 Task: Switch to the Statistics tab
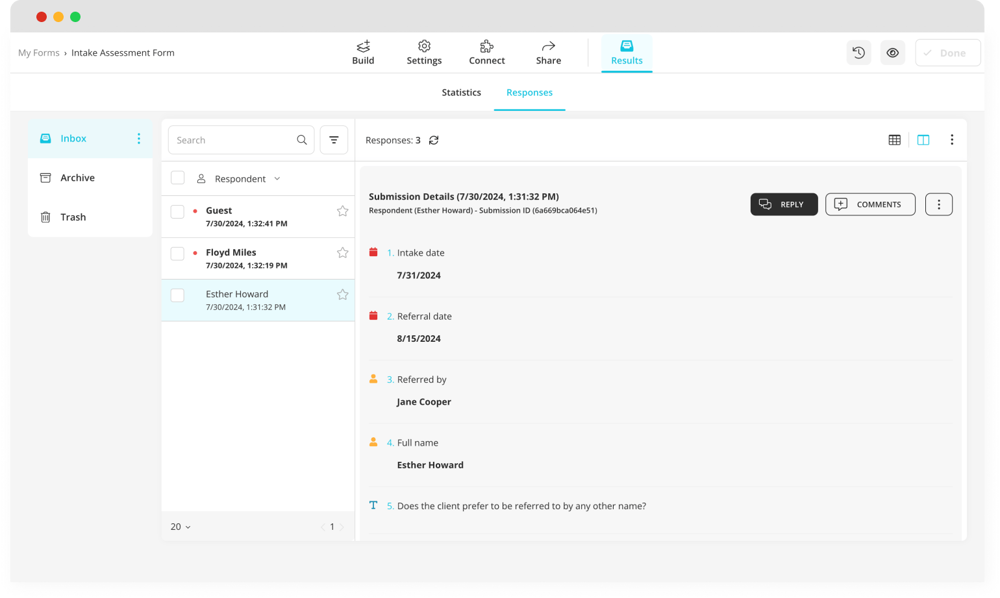(461, 93)
